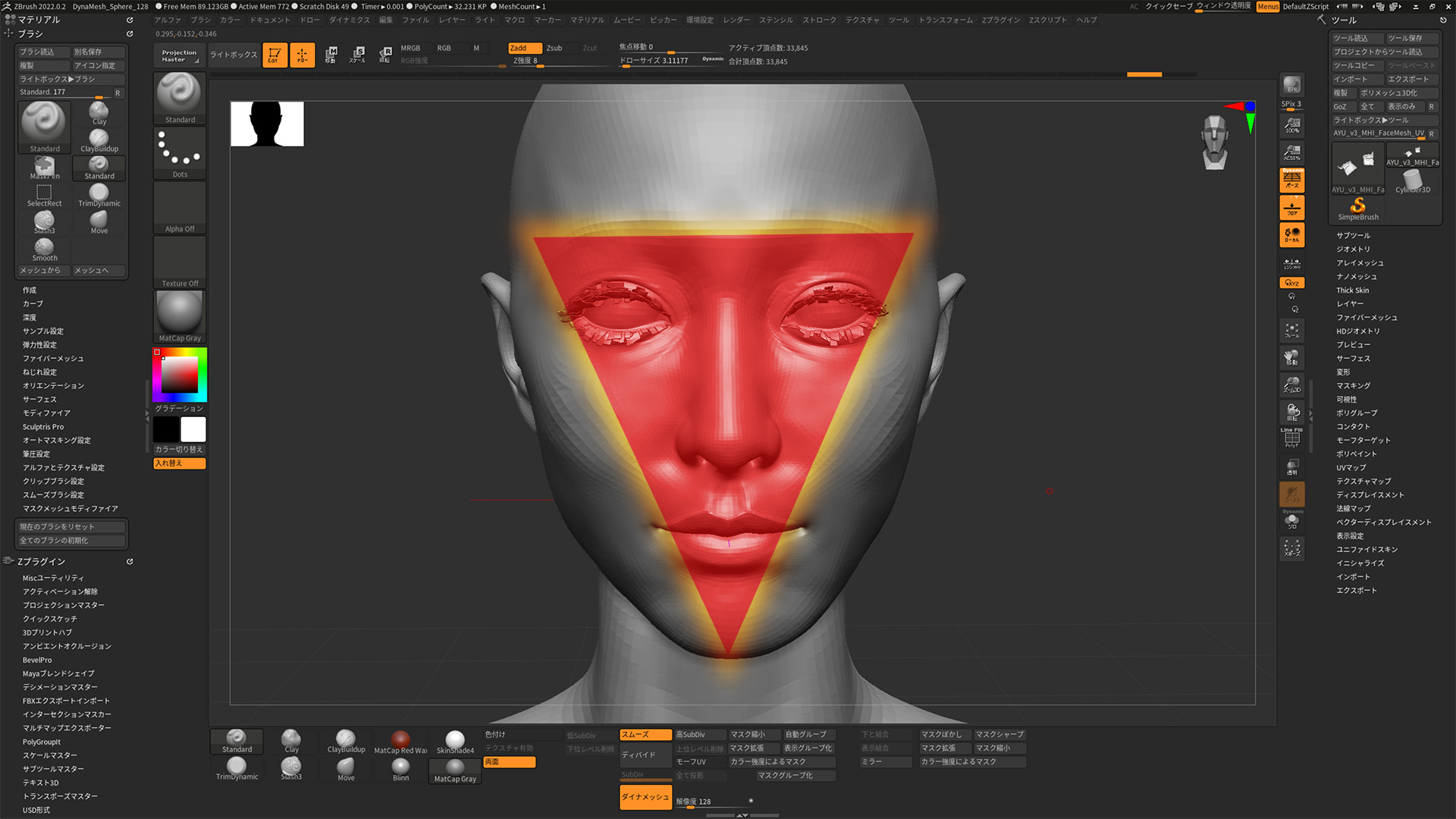Viewport: 1456px width, 819px height.
Task: Click the camera head orientation gizmo
Action: pyautogui.click(x=1215, y=142)
